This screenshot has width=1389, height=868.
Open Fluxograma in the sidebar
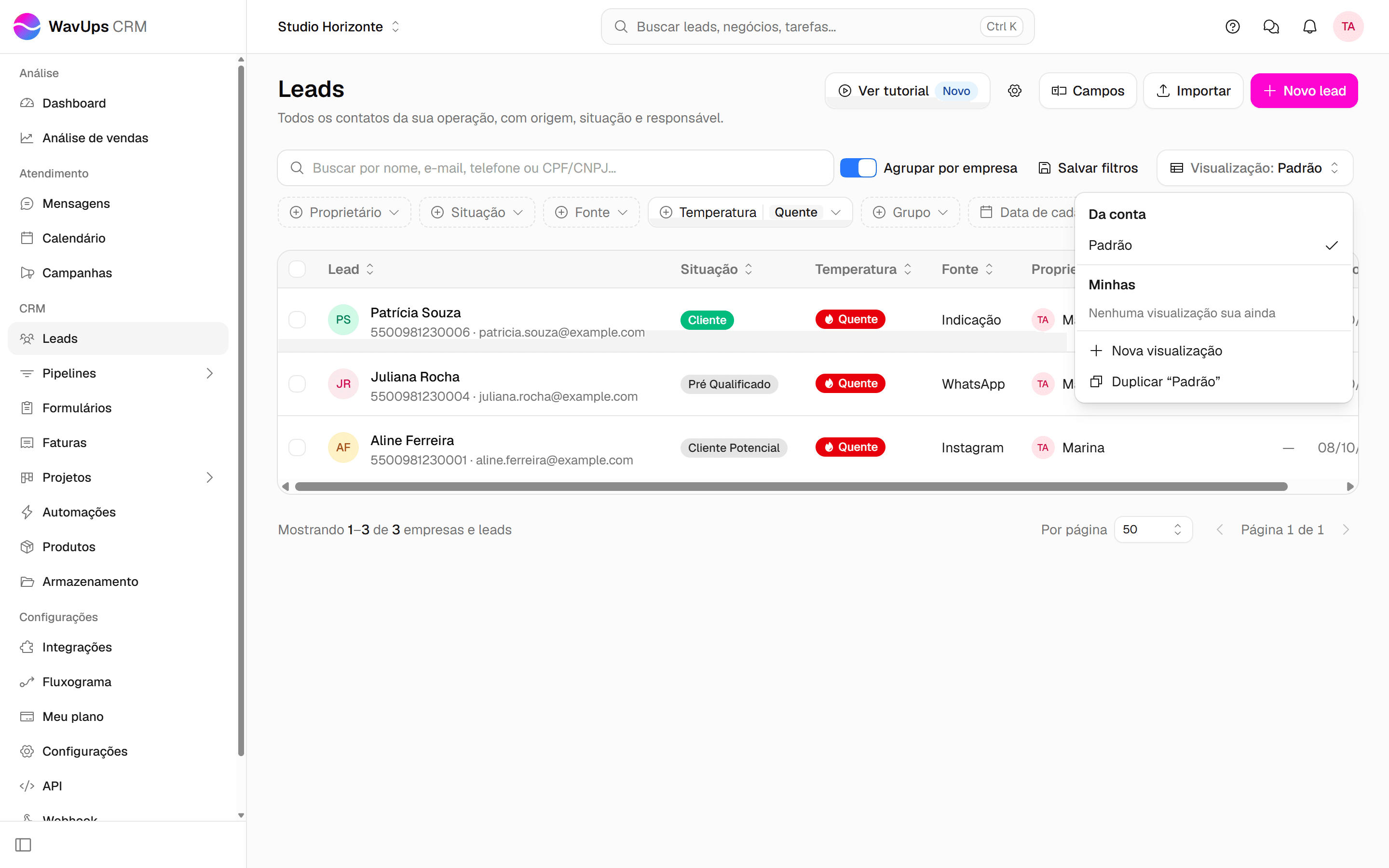[x=118, y=682]
